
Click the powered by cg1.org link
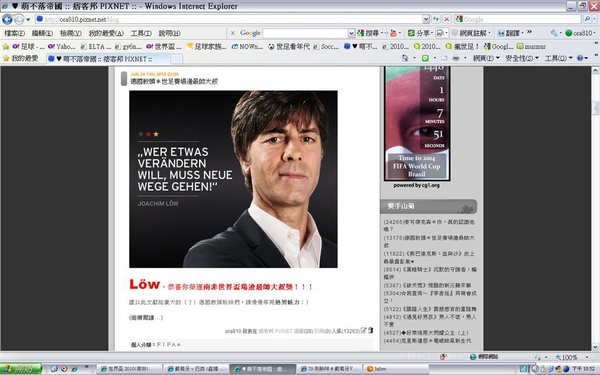pos(416,185)
